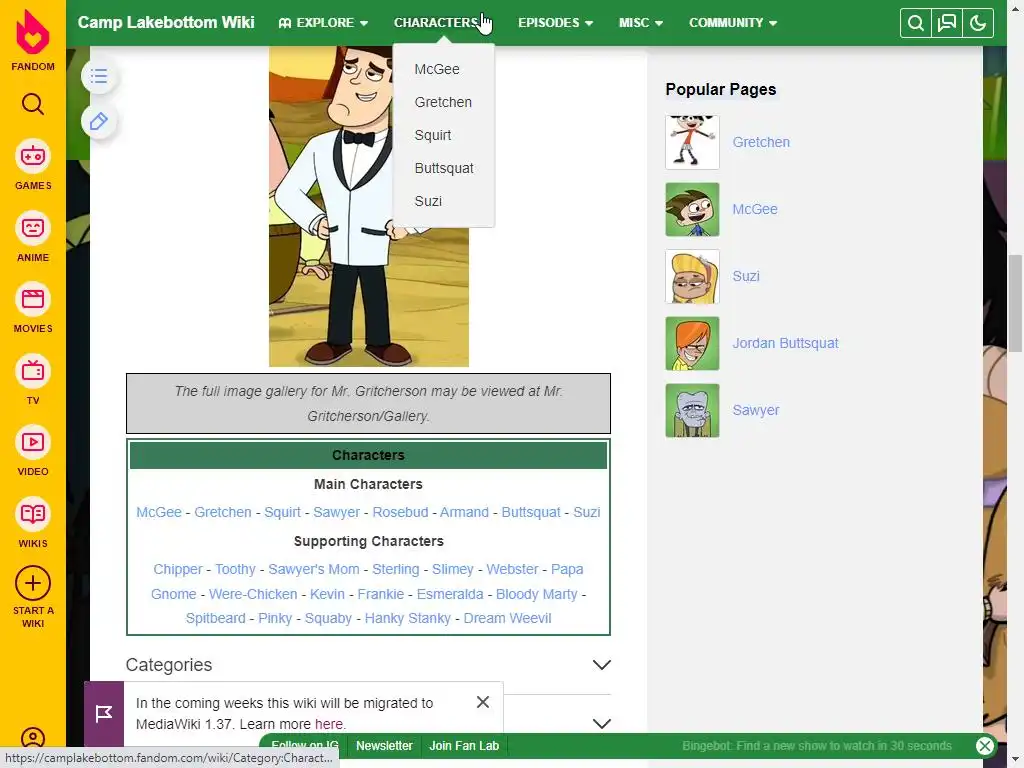Expand the section chevron below Categories
Screen dimensions: 1024x768
601,724
